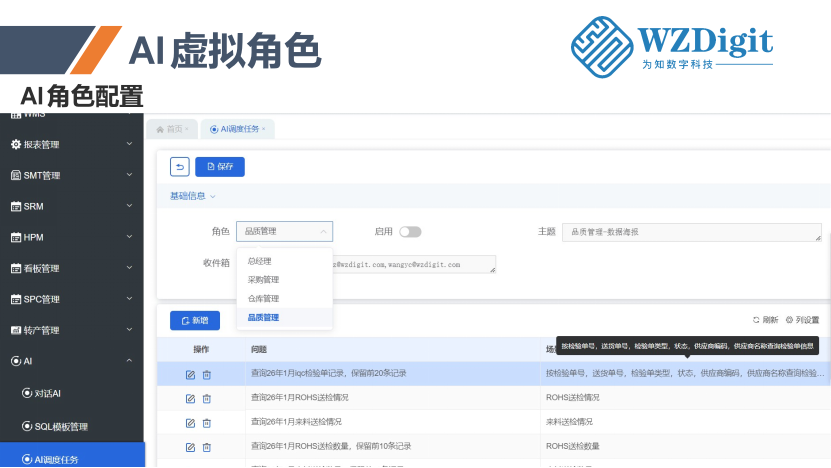Viewport: 831px width, 468px height.
Task: Click the SRM sidebar icon
Action: click(16, 206)
